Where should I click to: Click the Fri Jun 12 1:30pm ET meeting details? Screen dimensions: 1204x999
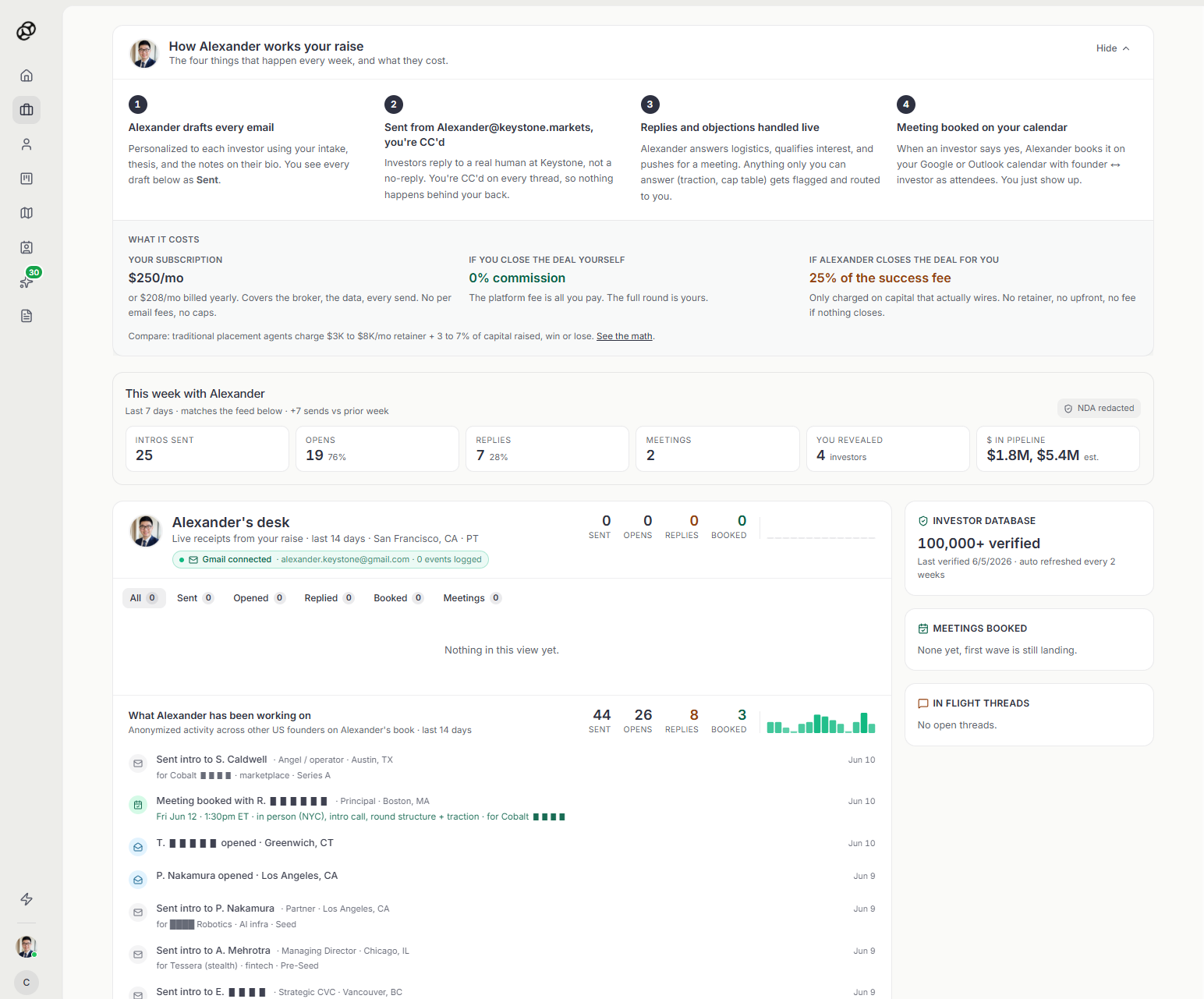pyautogui.click(x=360, y=817)
